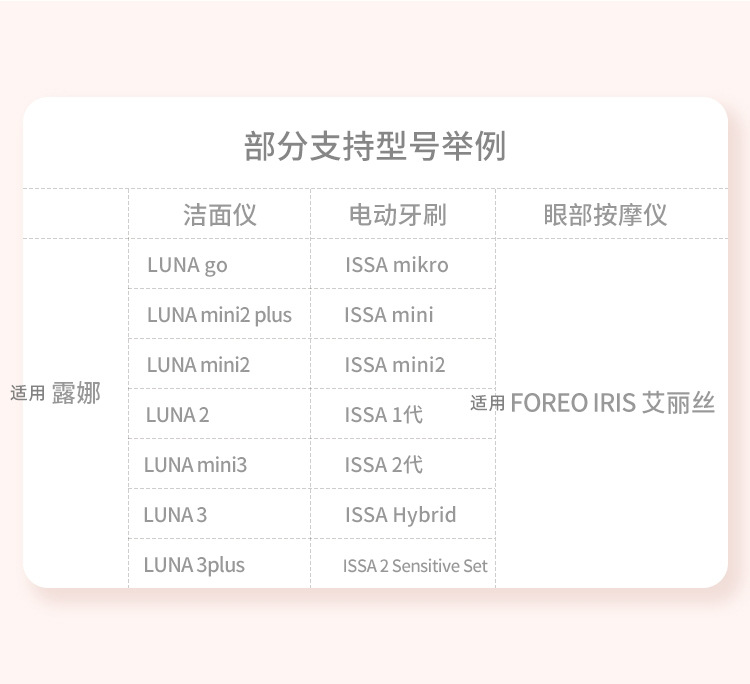
Task: Select the 眼部按摩仪 column header
Action: click(x=605, y=214)
